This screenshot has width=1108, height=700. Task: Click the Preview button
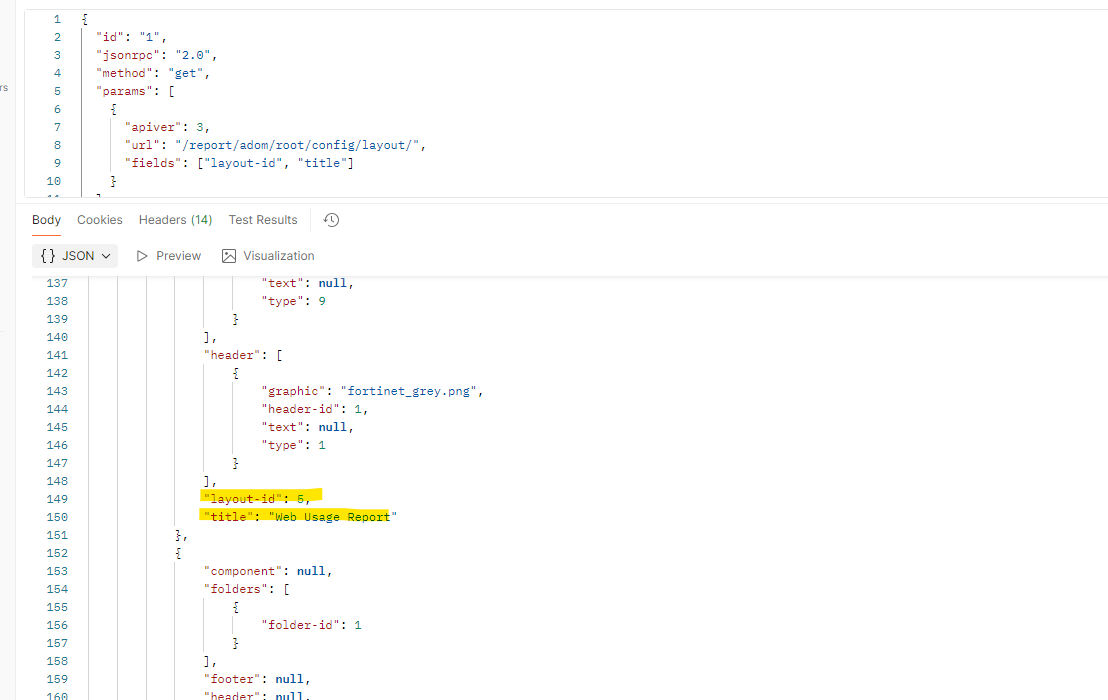click(169, 256)
